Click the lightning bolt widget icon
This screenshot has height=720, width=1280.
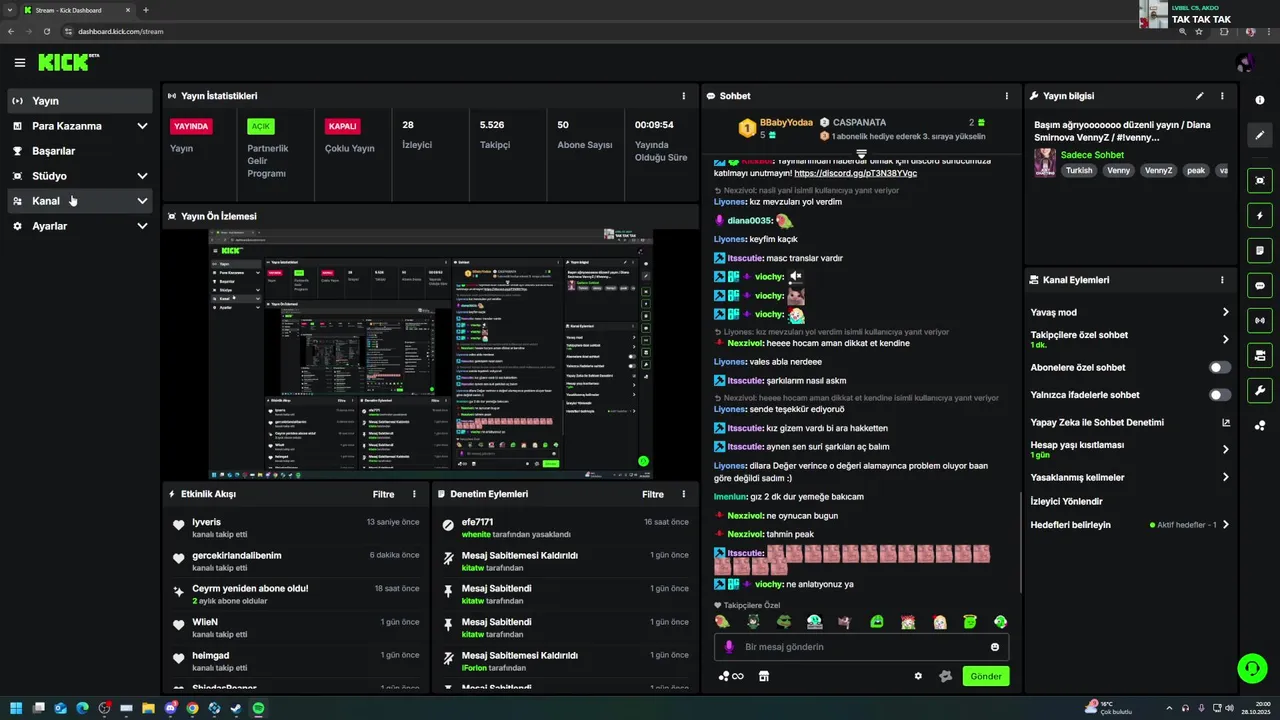coord(1260,215)
